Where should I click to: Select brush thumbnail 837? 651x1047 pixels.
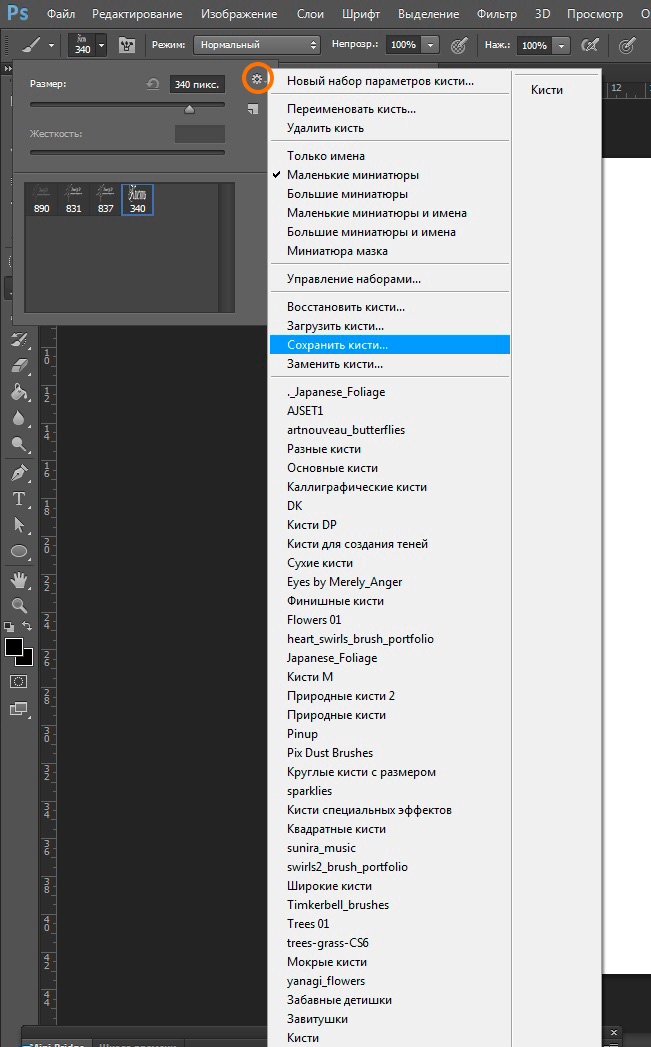105,200
